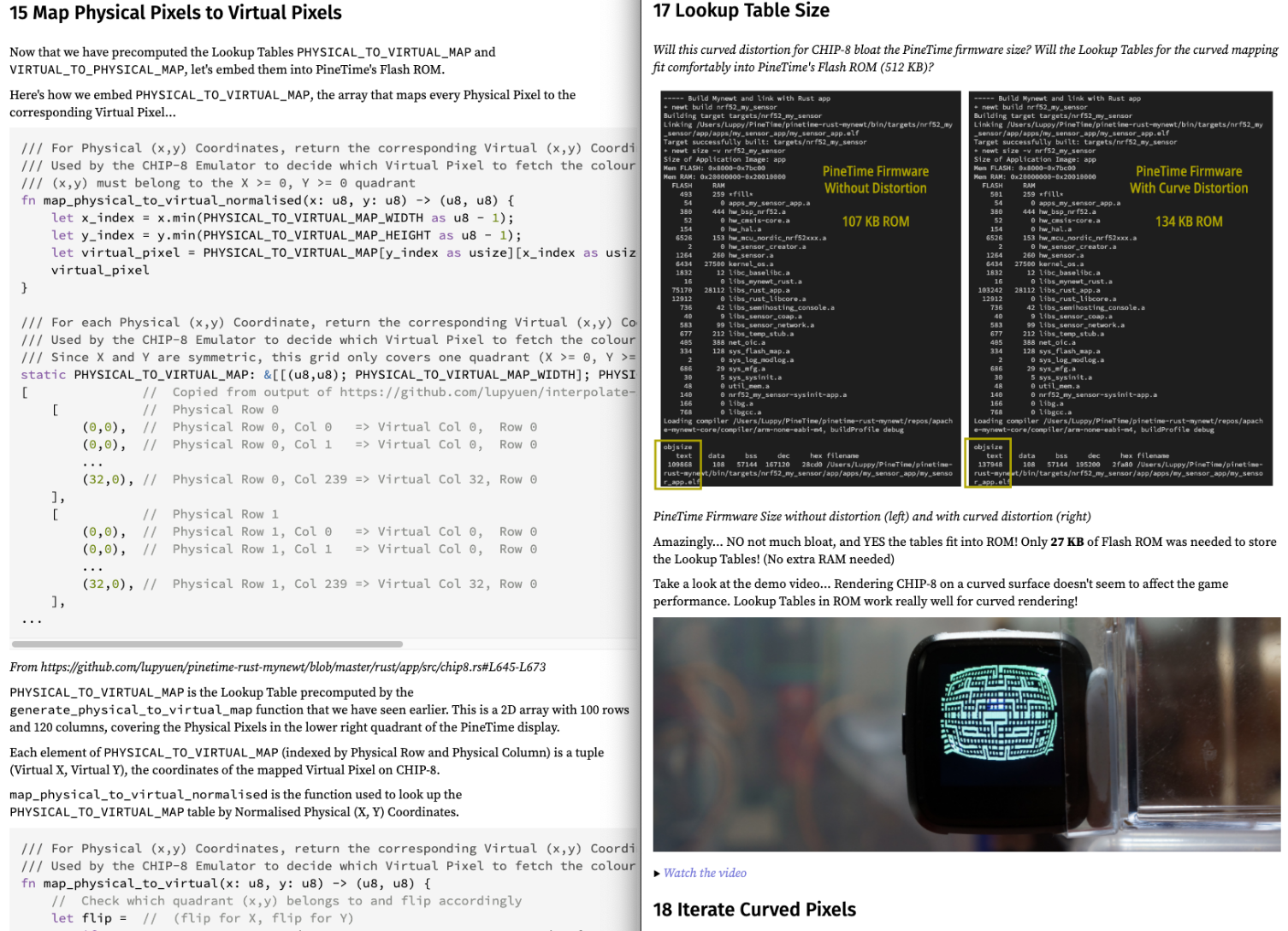This screenshot has height=931, width=1288.
Task: Click the With Curve Distortion build screenshot
Action: tap(1120, 288)
